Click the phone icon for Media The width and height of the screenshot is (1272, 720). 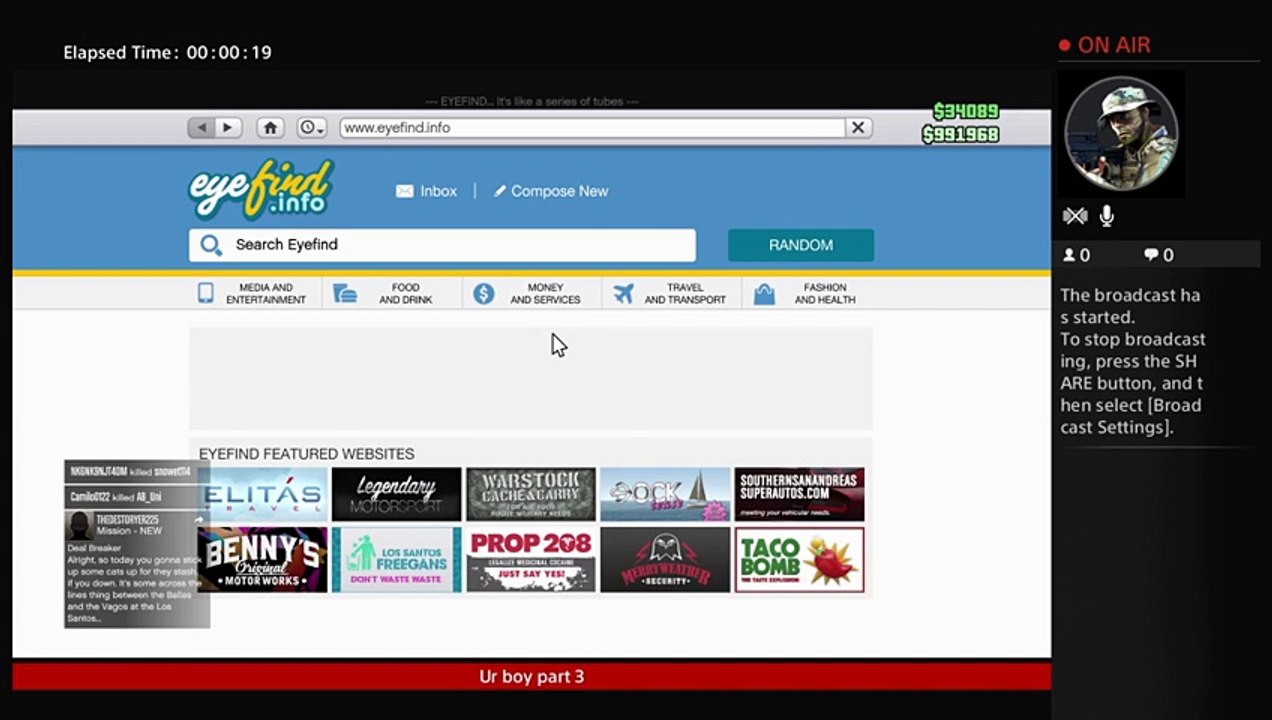206,293
